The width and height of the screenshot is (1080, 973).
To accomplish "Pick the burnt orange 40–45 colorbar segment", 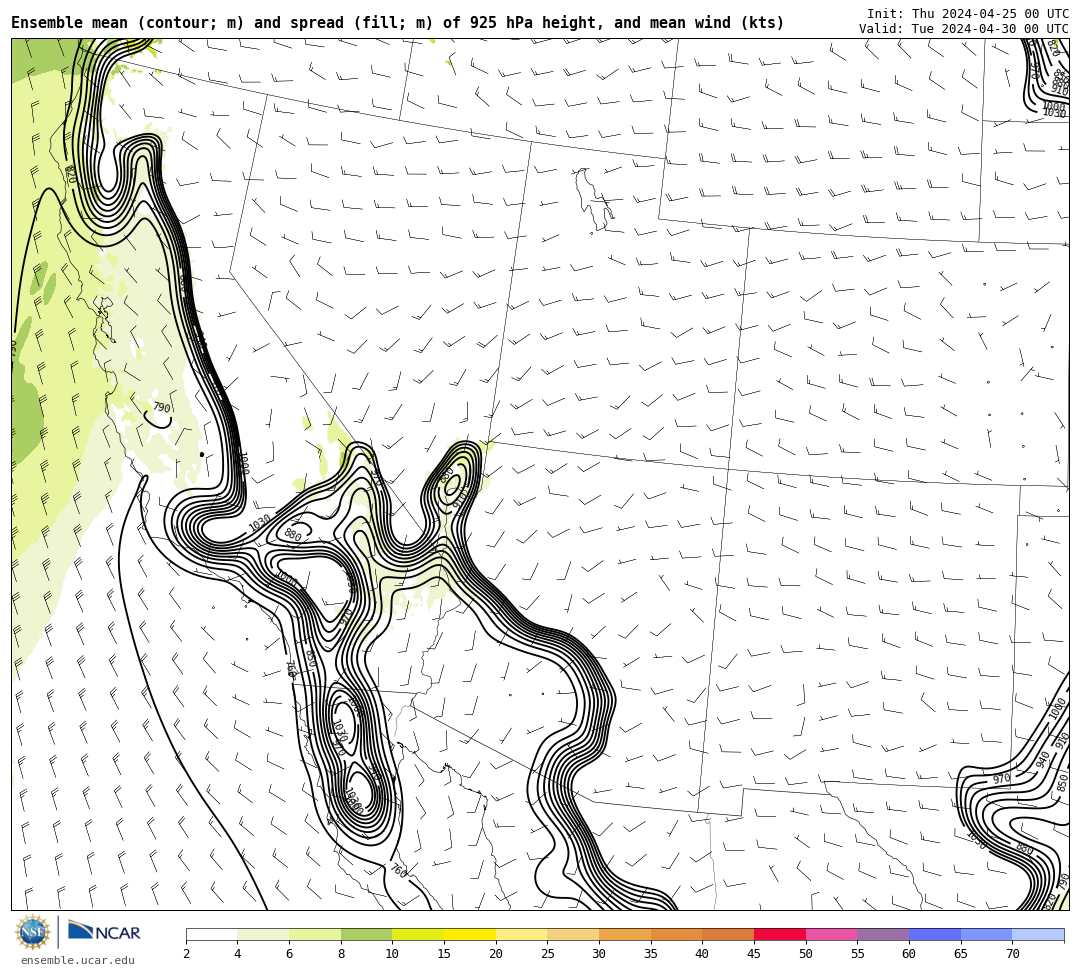I will pyautogui.click(x=728, y=934).
